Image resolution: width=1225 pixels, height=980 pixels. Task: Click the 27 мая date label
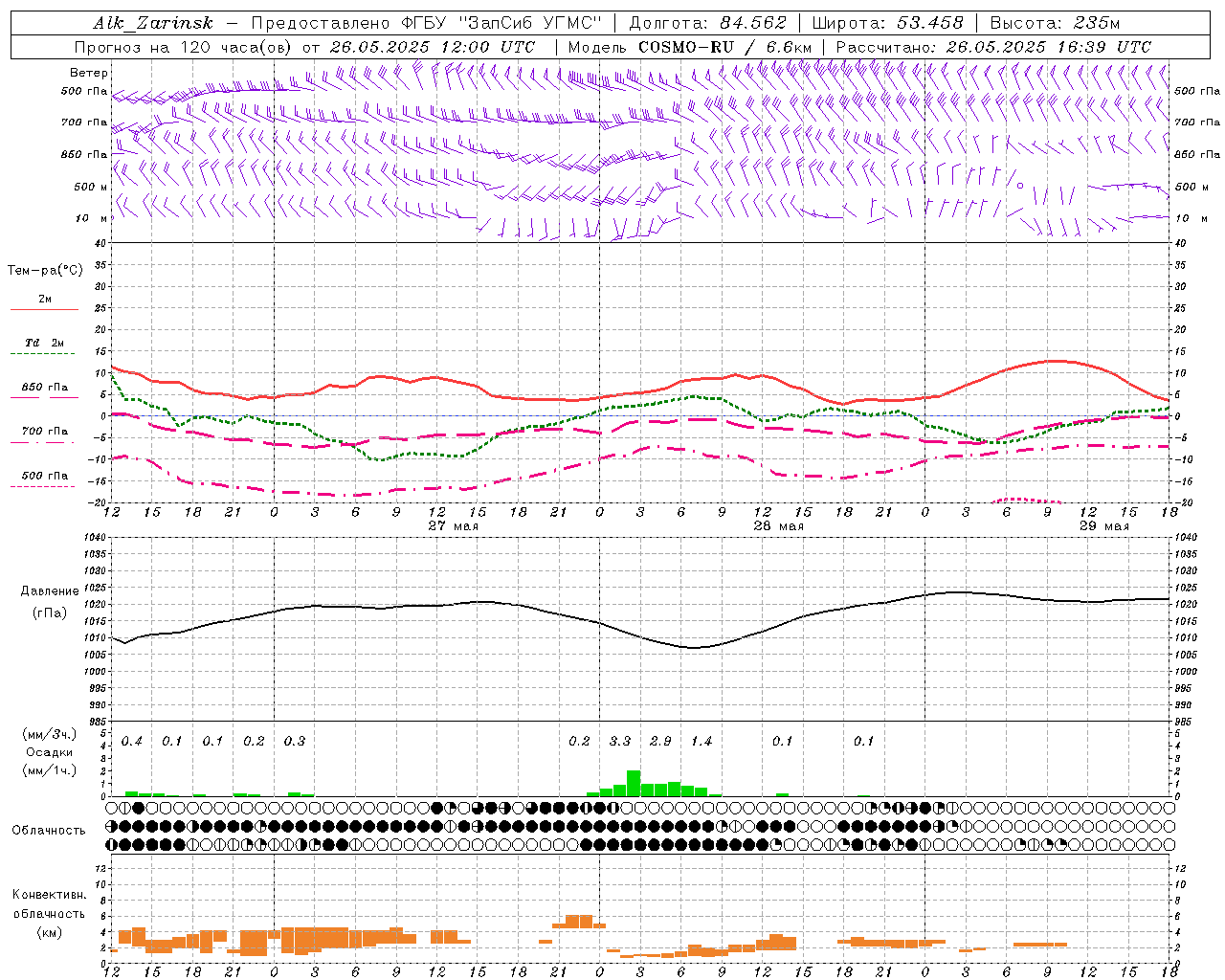pyautogui.click(x=454, y=526)
